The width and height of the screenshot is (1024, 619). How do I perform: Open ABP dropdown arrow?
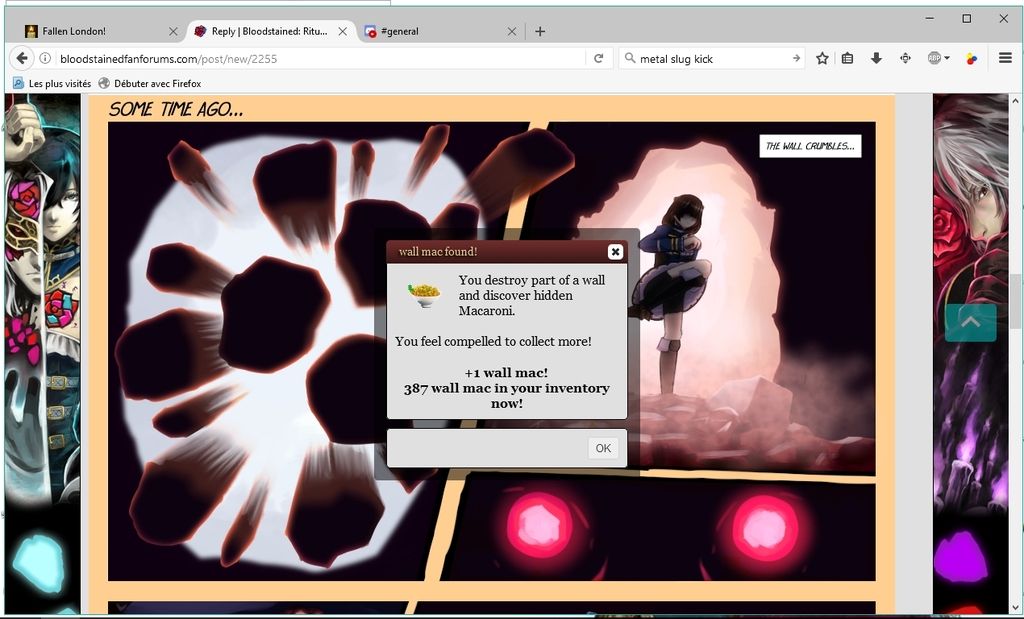pos(947,58)
